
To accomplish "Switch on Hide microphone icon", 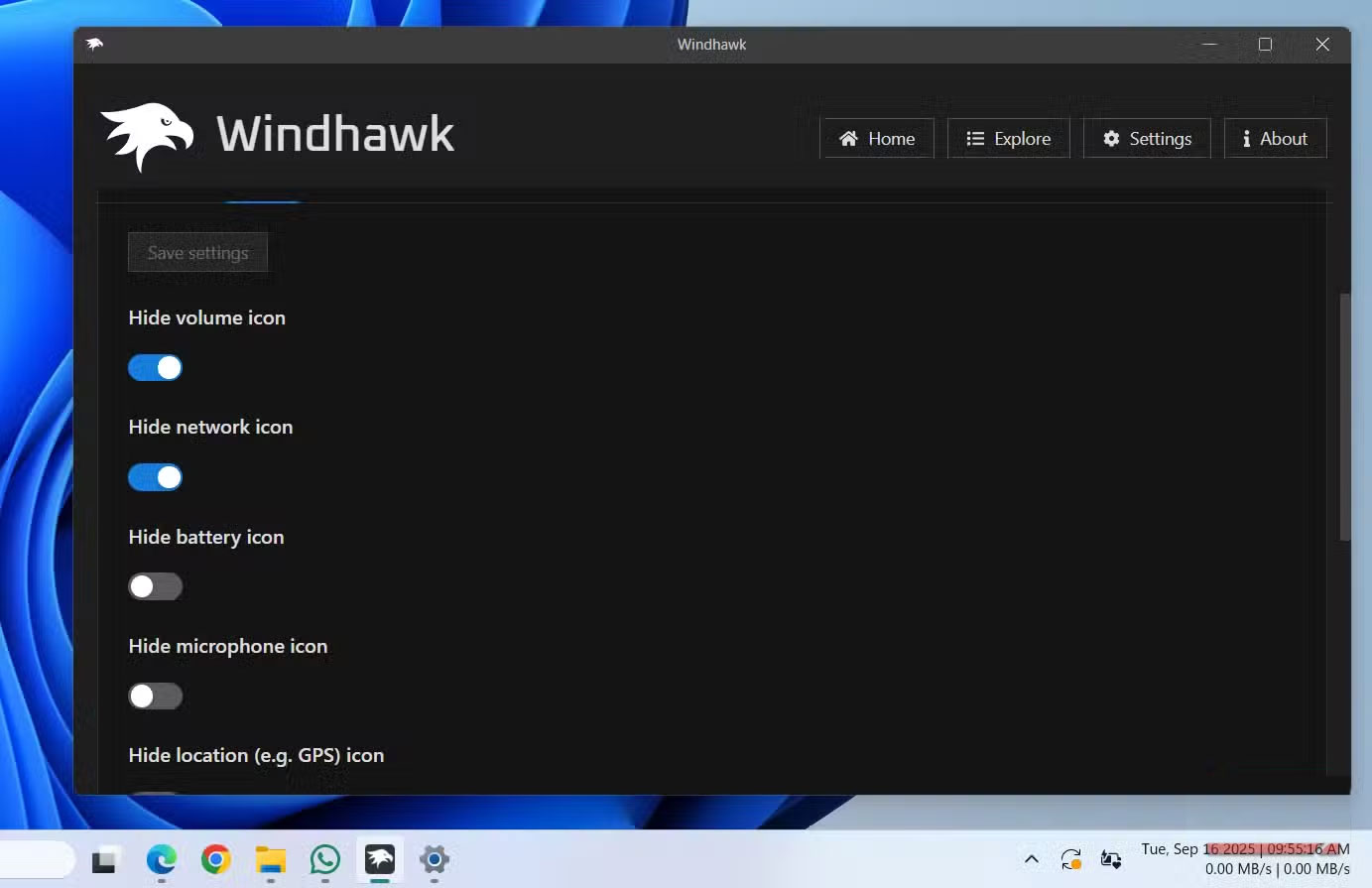I will click(x=156, y=696).
